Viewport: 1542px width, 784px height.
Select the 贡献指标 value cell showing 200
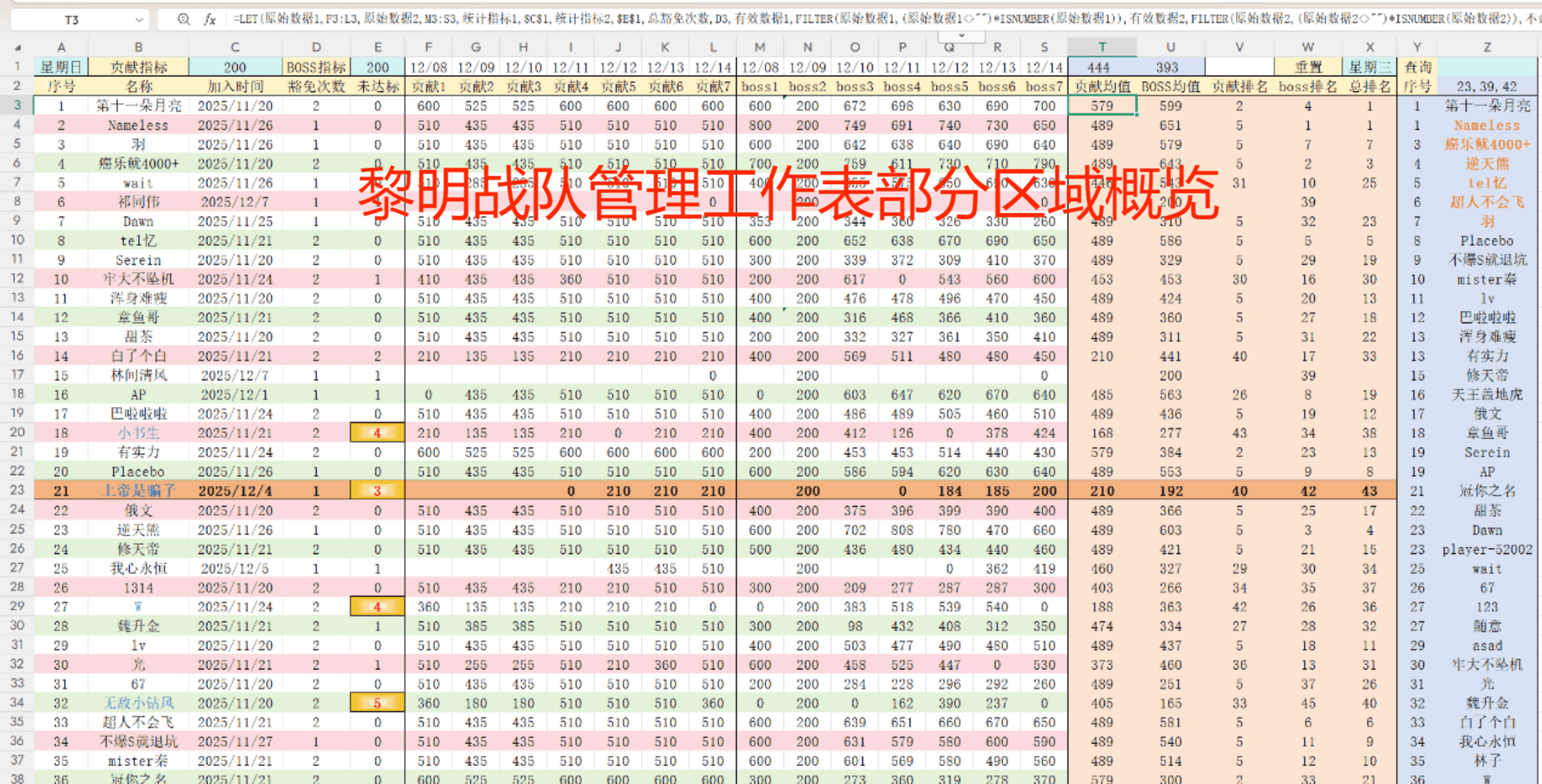point(235,67)
